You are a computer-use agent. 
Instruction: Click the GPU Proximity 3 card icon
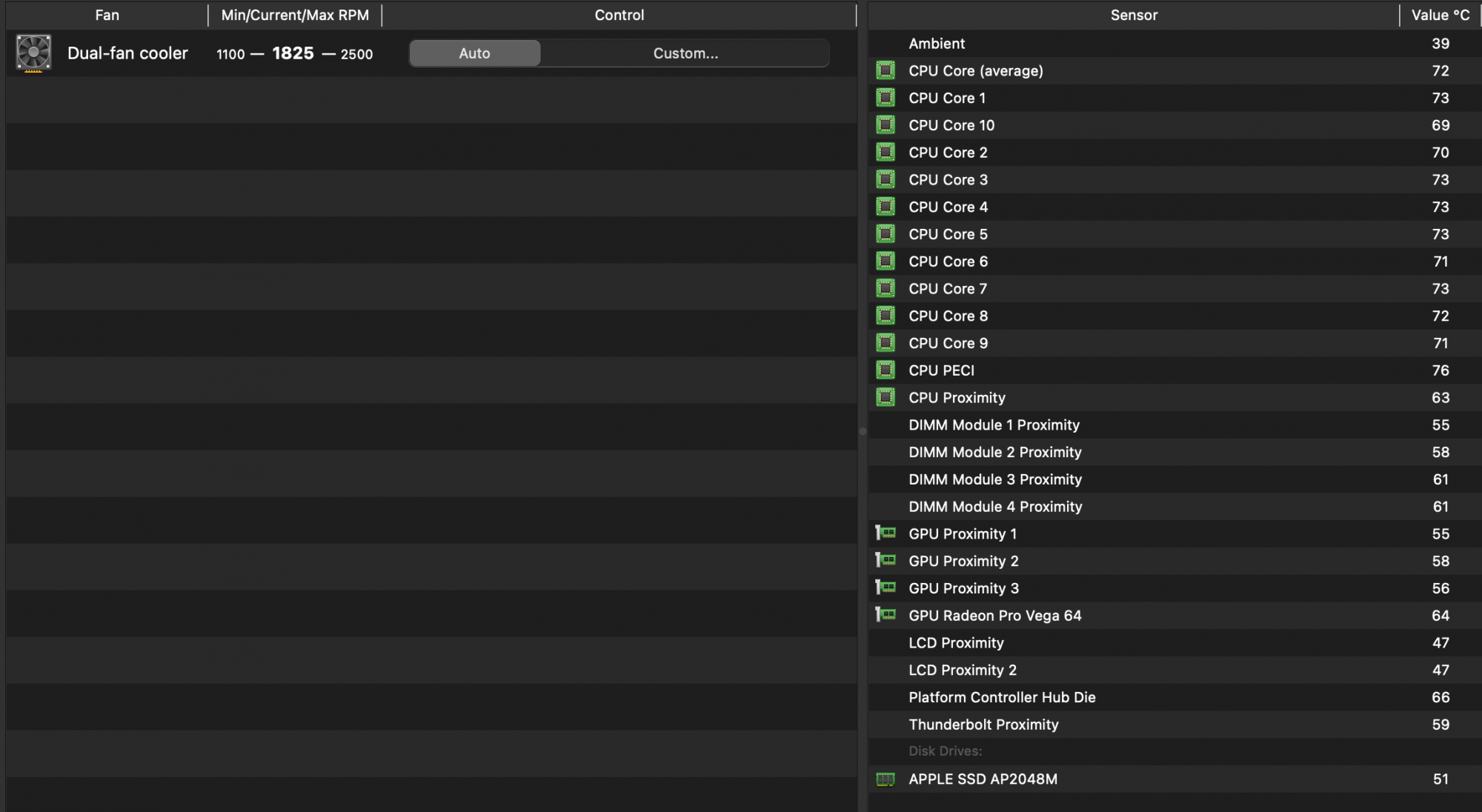[x=885, y=588]
